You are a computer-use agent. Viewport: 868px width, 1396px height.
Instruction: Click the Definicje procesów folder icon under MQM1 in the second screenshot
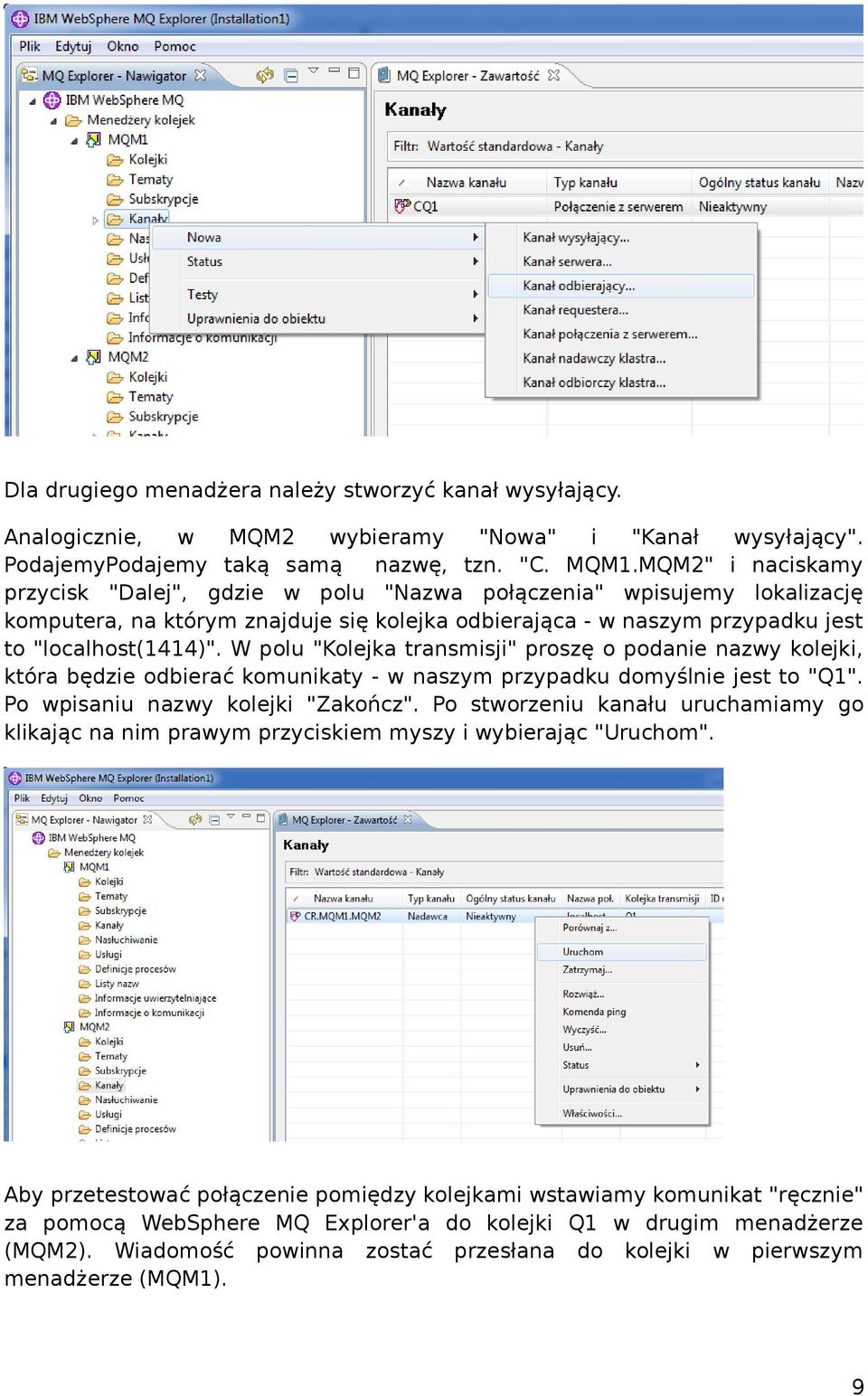click(85, 969)
